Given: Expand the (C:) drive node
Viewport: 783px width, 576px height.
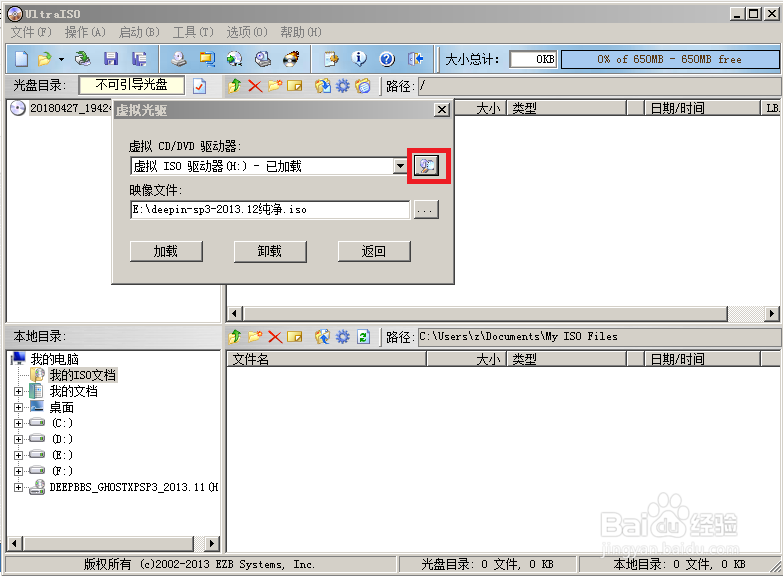Looking at the screenshot, I should click(x=18, y=423).
